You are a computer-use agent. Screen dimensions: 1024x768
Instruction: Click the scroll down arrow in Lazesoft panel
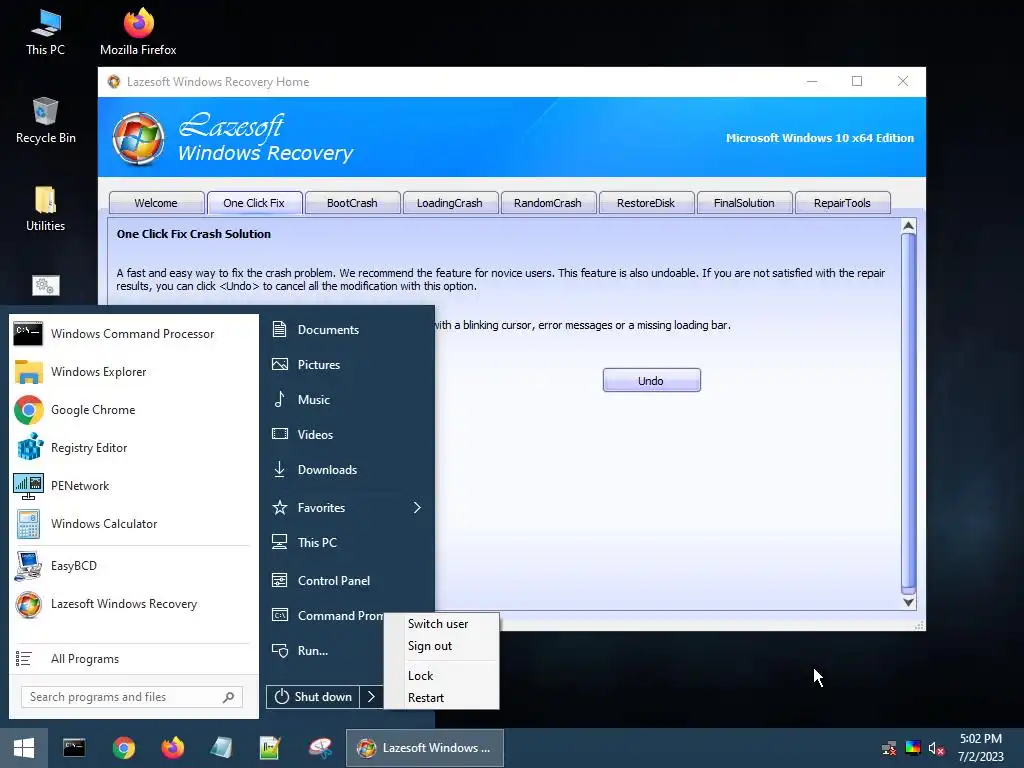908,602
